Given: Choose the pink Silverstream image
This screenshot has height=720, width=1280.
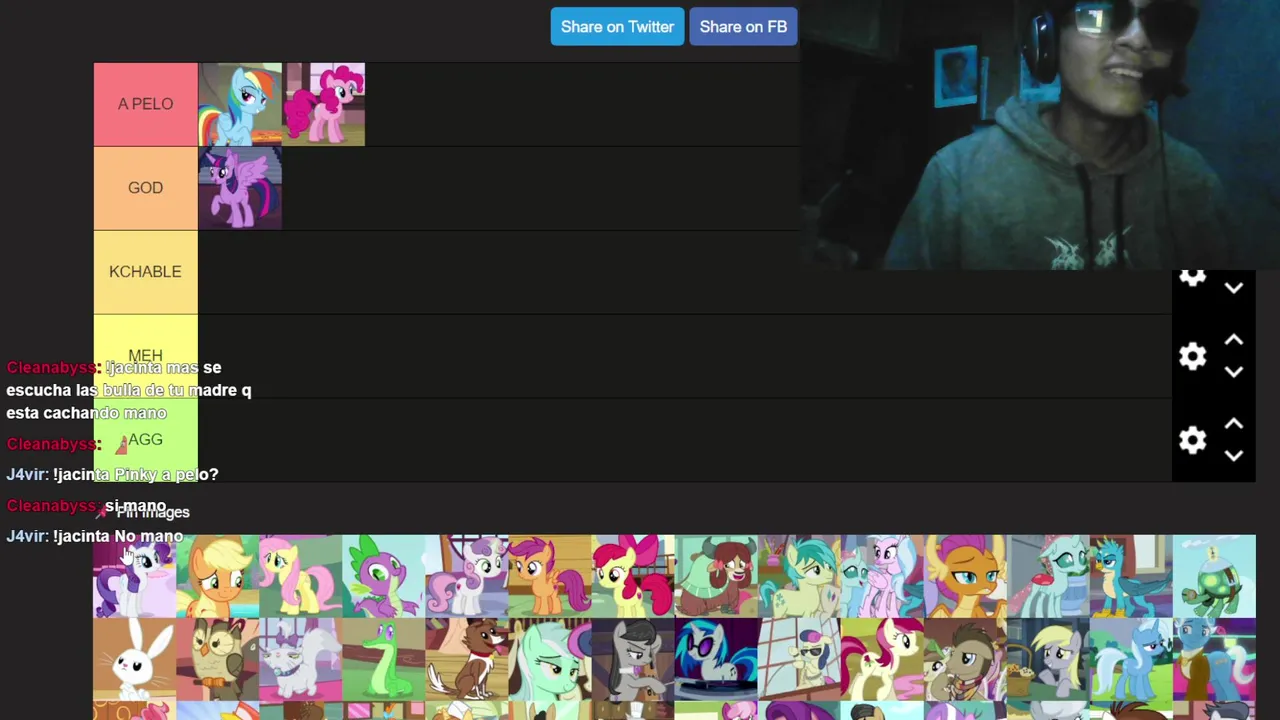Looking at the screenshot, I should [x=881, y=576].
